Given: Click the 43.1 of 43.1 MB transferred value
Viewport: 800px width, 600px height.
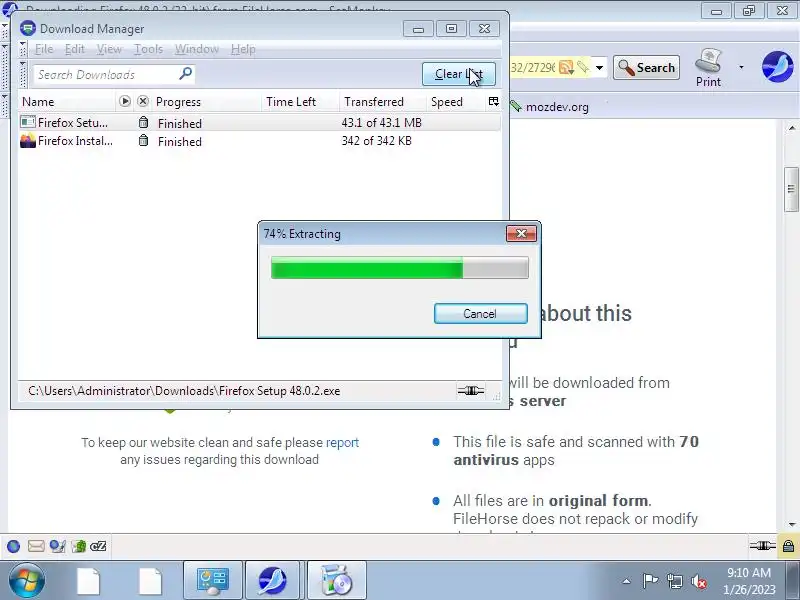Looking at the screenshot, I should click(382, 123).
